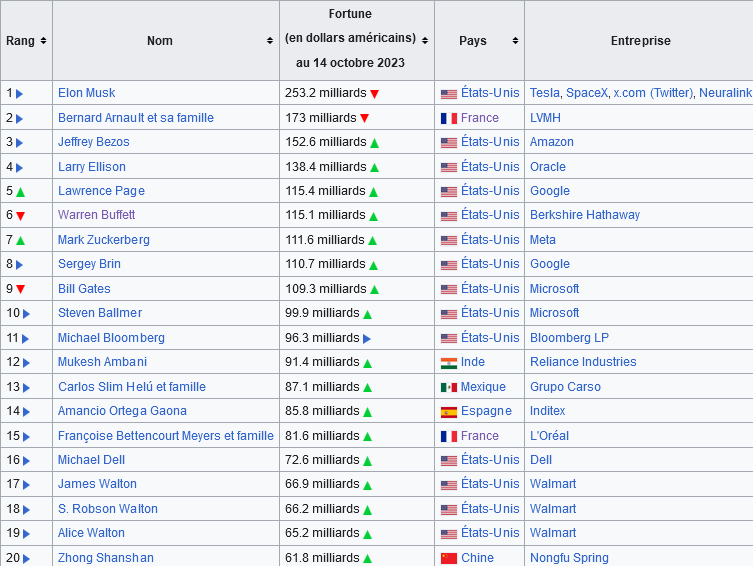Open LVMH company link
The height and width of the screenshot is (566, 753).
545,118
